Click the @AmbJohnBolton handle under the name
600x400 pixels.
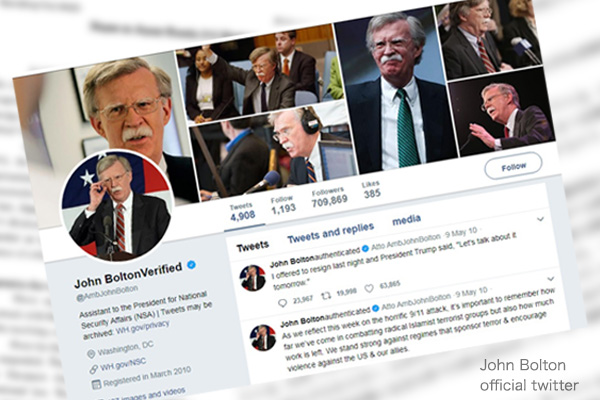(x=107, y=293)
